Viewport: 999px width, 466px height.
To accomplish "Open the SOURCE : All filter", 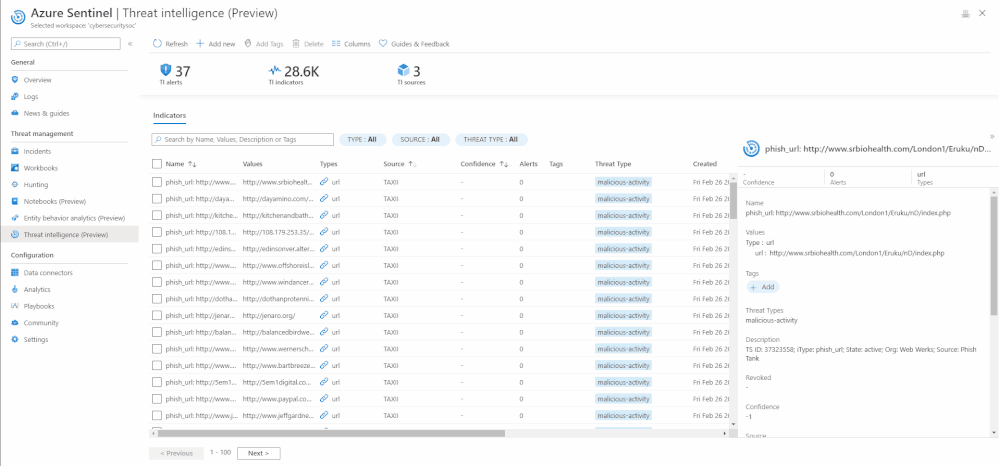I will click(421, 140).
